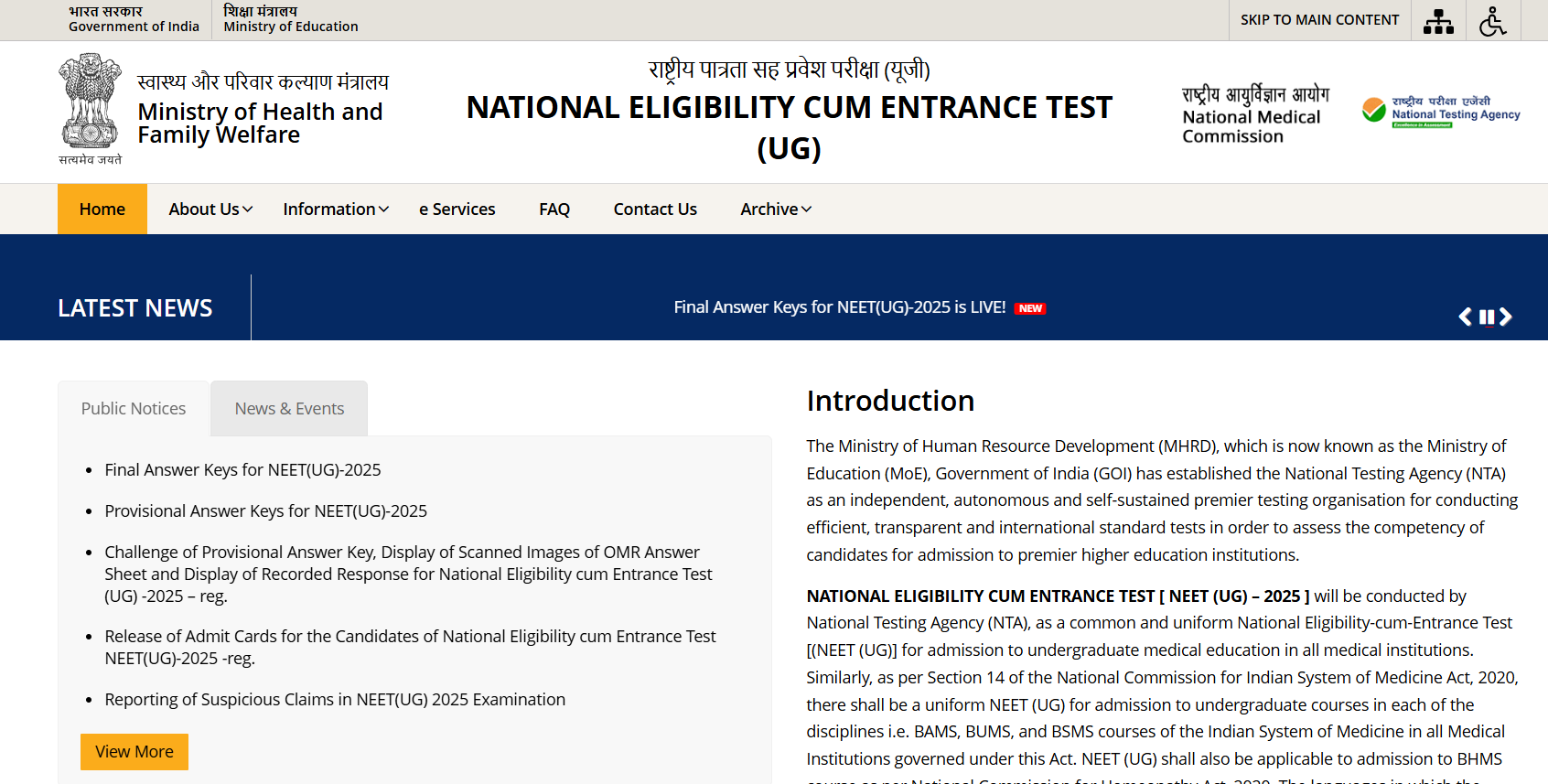The height and width of the screenshot is (784, 1548).
Task: Expand the Archive dropdown
Action: point(776,209)
